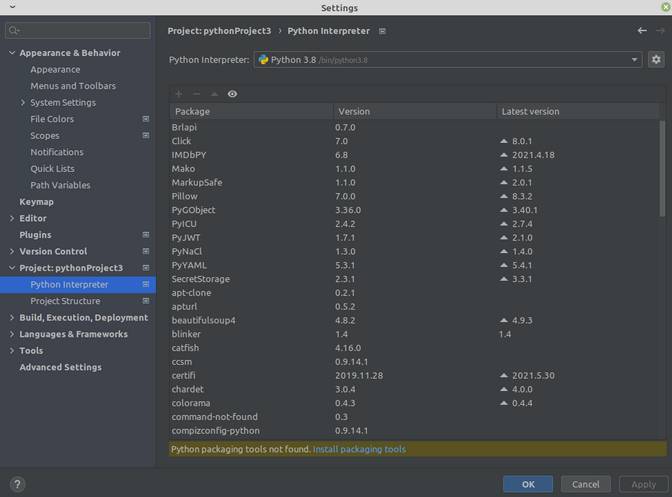Click the help question mark button
Screen dimensions: 672x497
(17, 484)
